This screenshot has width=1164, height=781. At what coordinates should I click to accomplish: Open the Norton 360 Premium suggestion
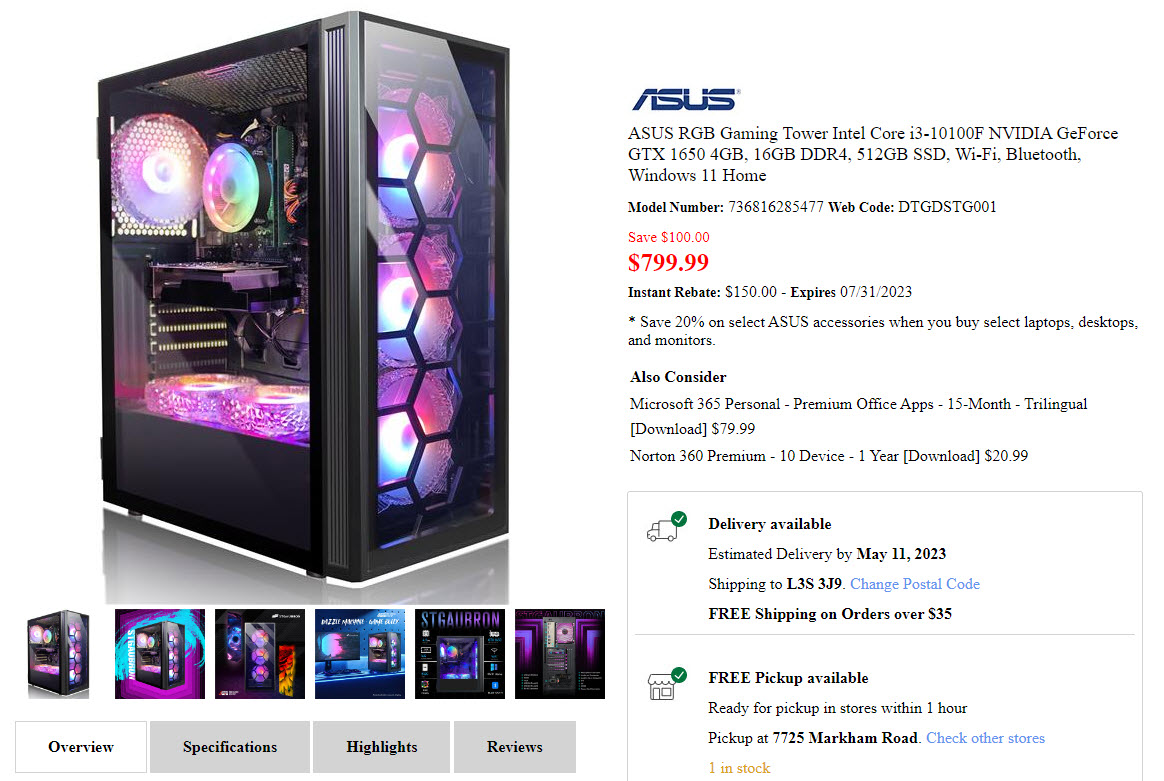828,456
